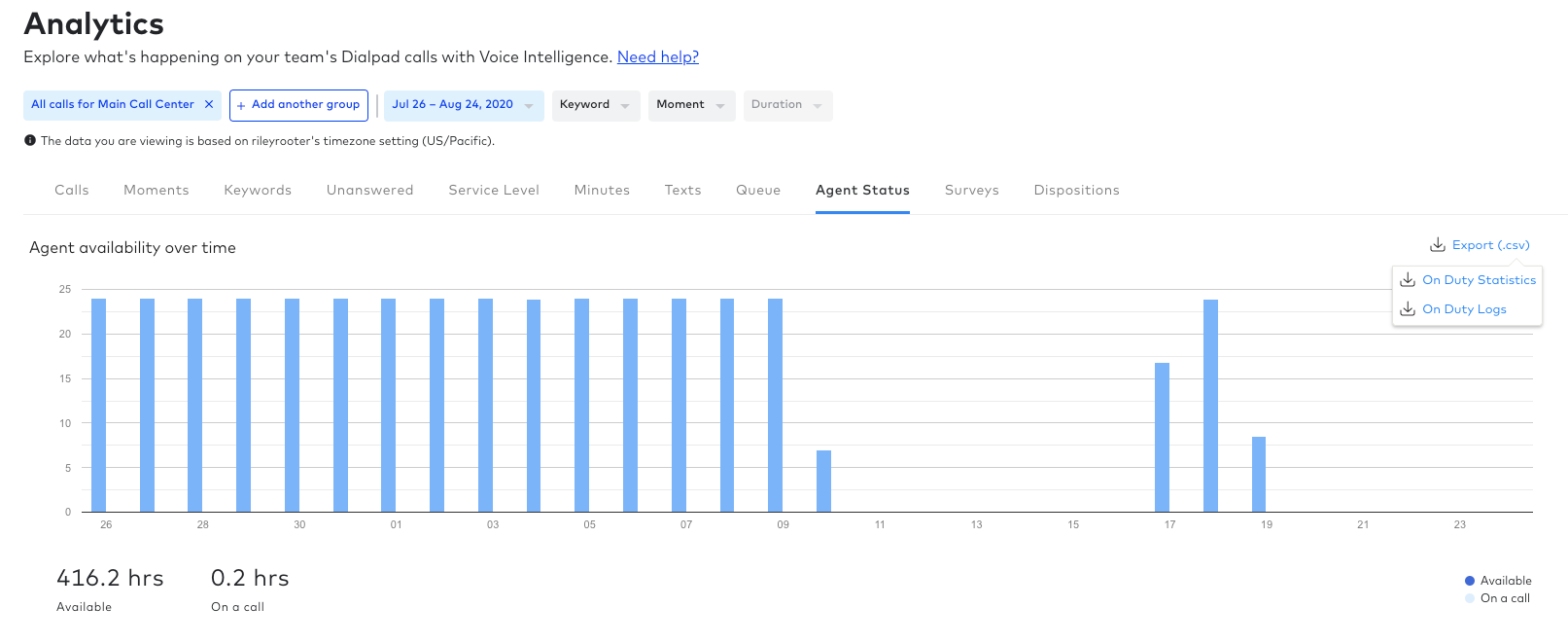
Task: Click the Agent availability over time heading
Action: pyautogui.click(x=132, y=248)
